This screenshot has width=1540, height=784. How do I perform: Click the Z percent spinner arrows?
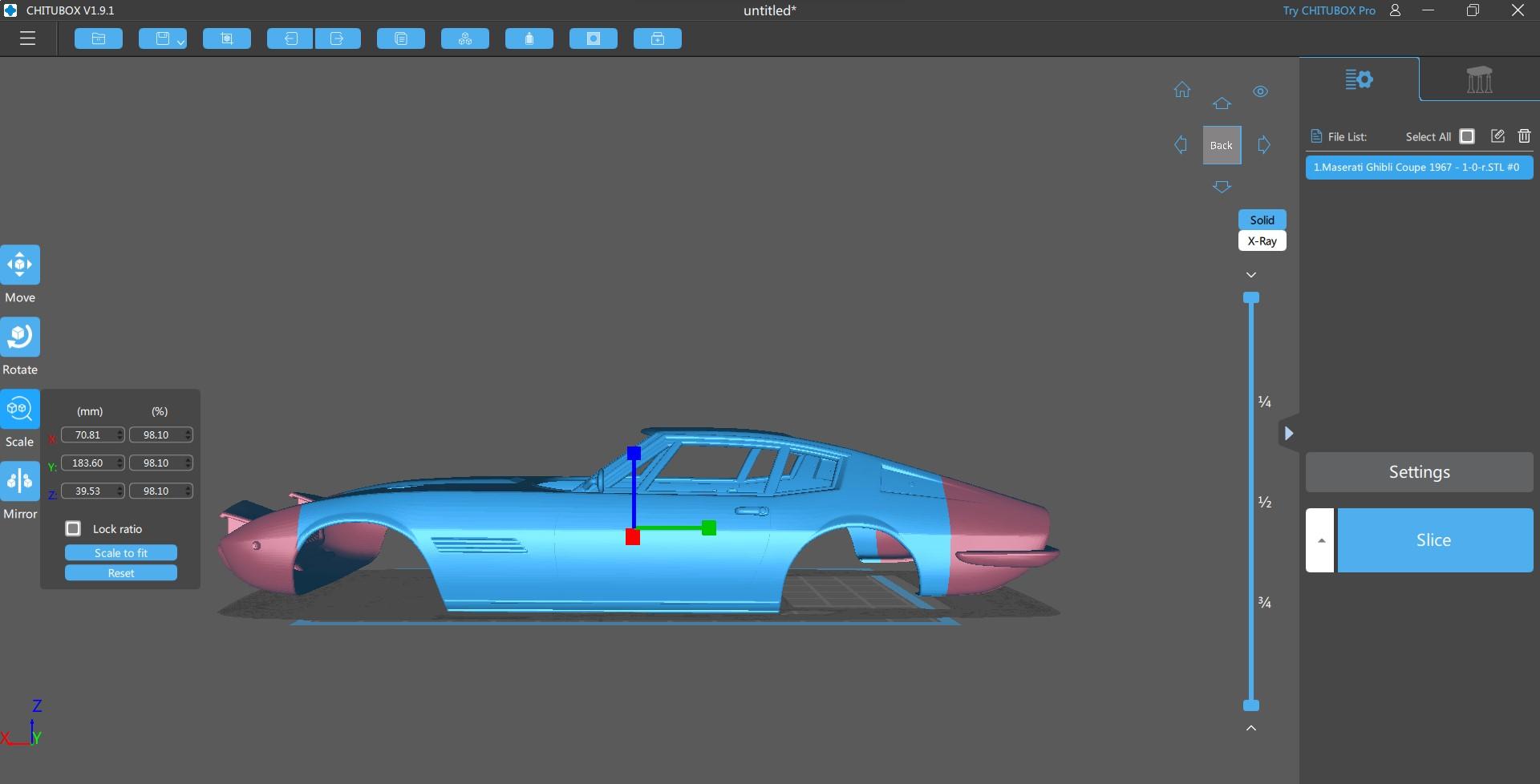pyautogui.click(x=188, y=491)
